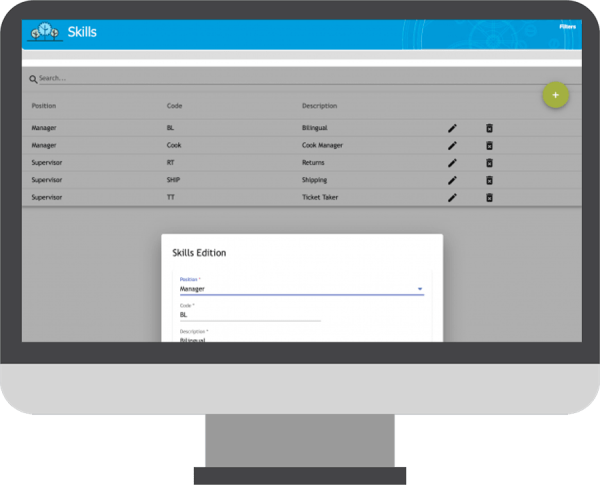The width and height of the screenshot is (600, 485).
Task: Edit the TT Ticket Taker skill
Action: coord(452,197)
